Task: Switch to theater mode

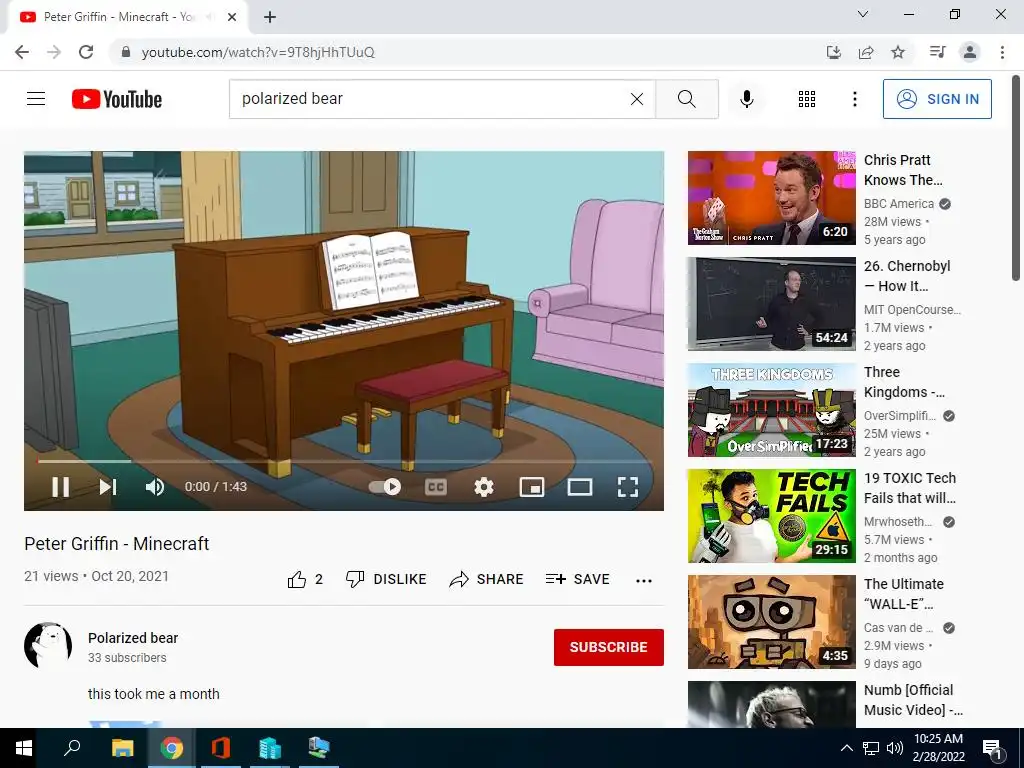Action: pyautogui.click(x=580, y=487)
